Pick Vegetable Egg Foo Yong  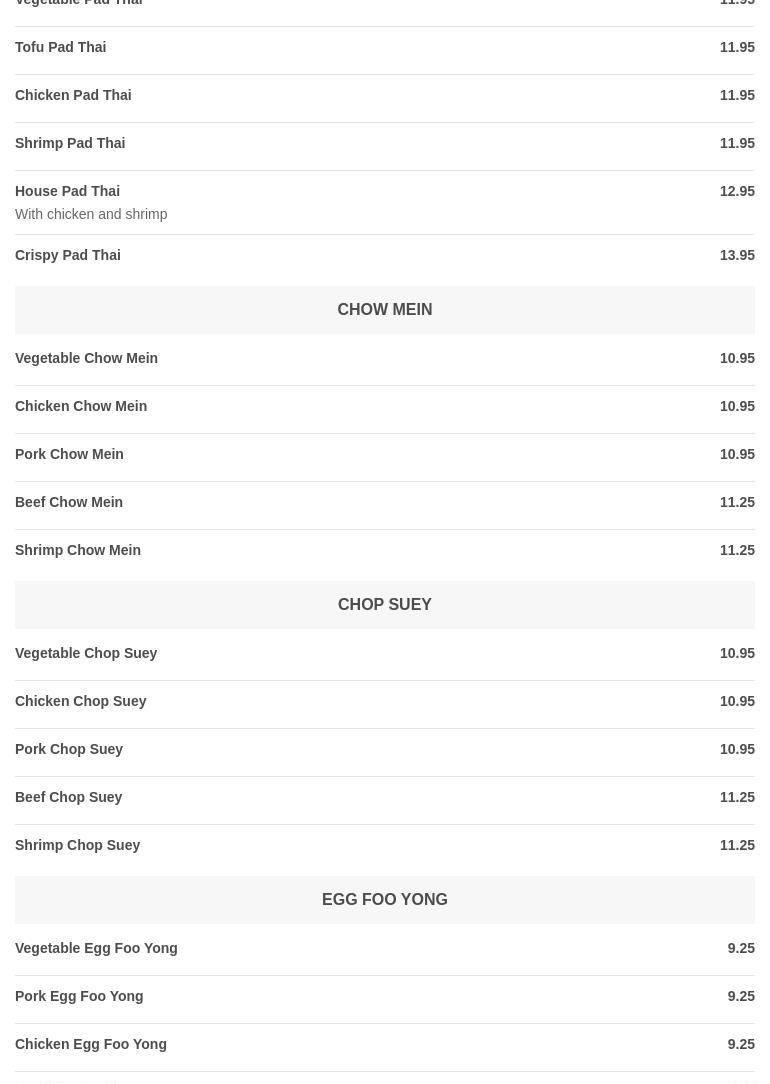click(x=96, y=948)
